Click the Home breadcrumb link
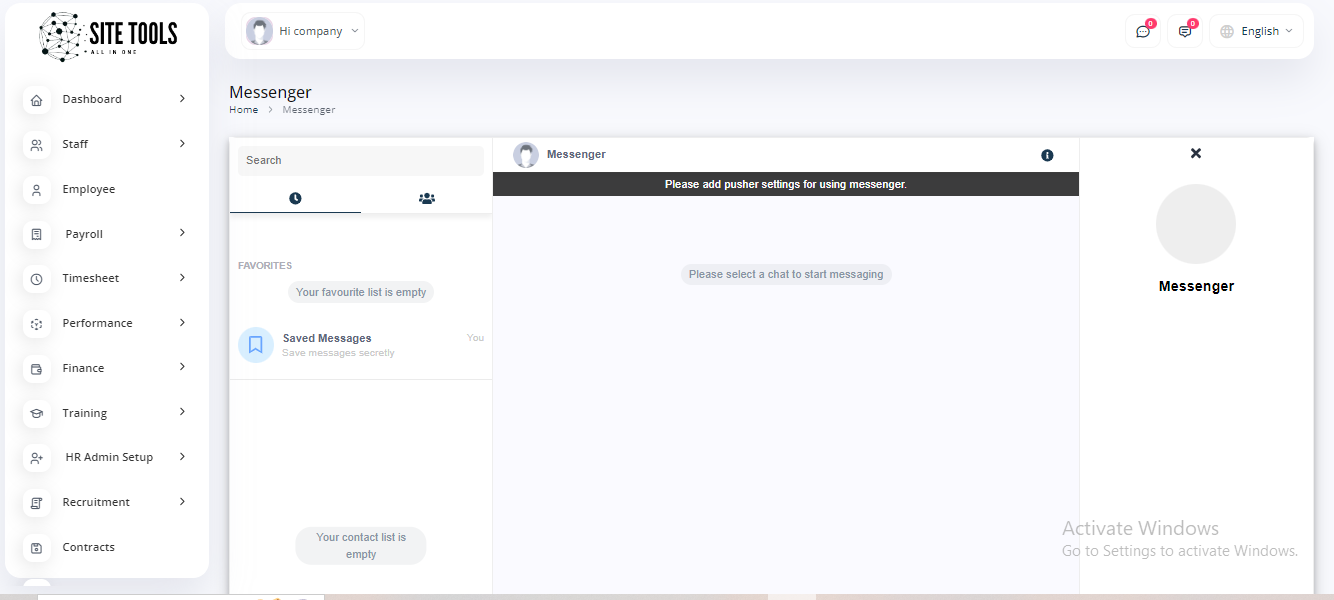Viewport: 1334px width, 600px height. point(243,110)
